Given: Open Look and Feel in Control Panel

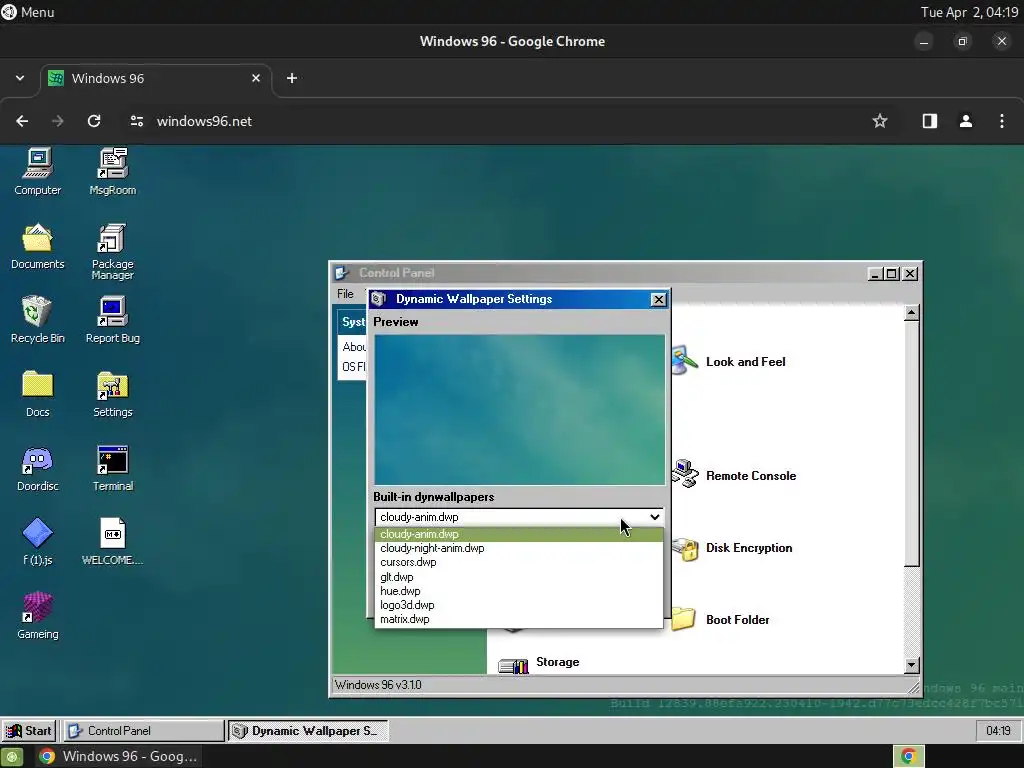Looking at the screenshot, I should [729, 362].
